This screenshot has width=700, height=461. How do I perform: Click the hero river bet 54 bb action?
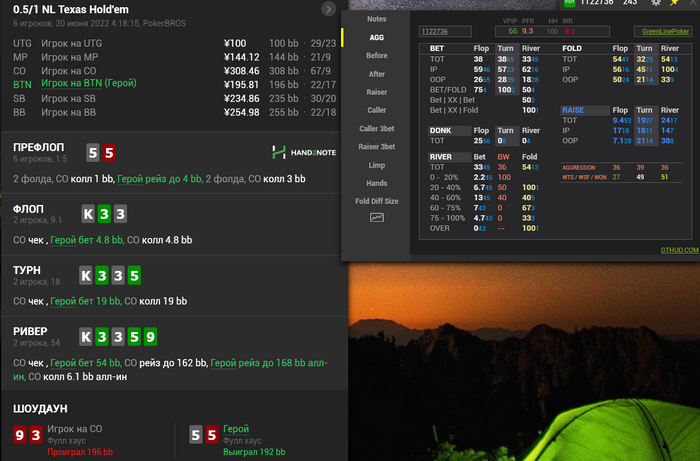click(x=86, y=363)
